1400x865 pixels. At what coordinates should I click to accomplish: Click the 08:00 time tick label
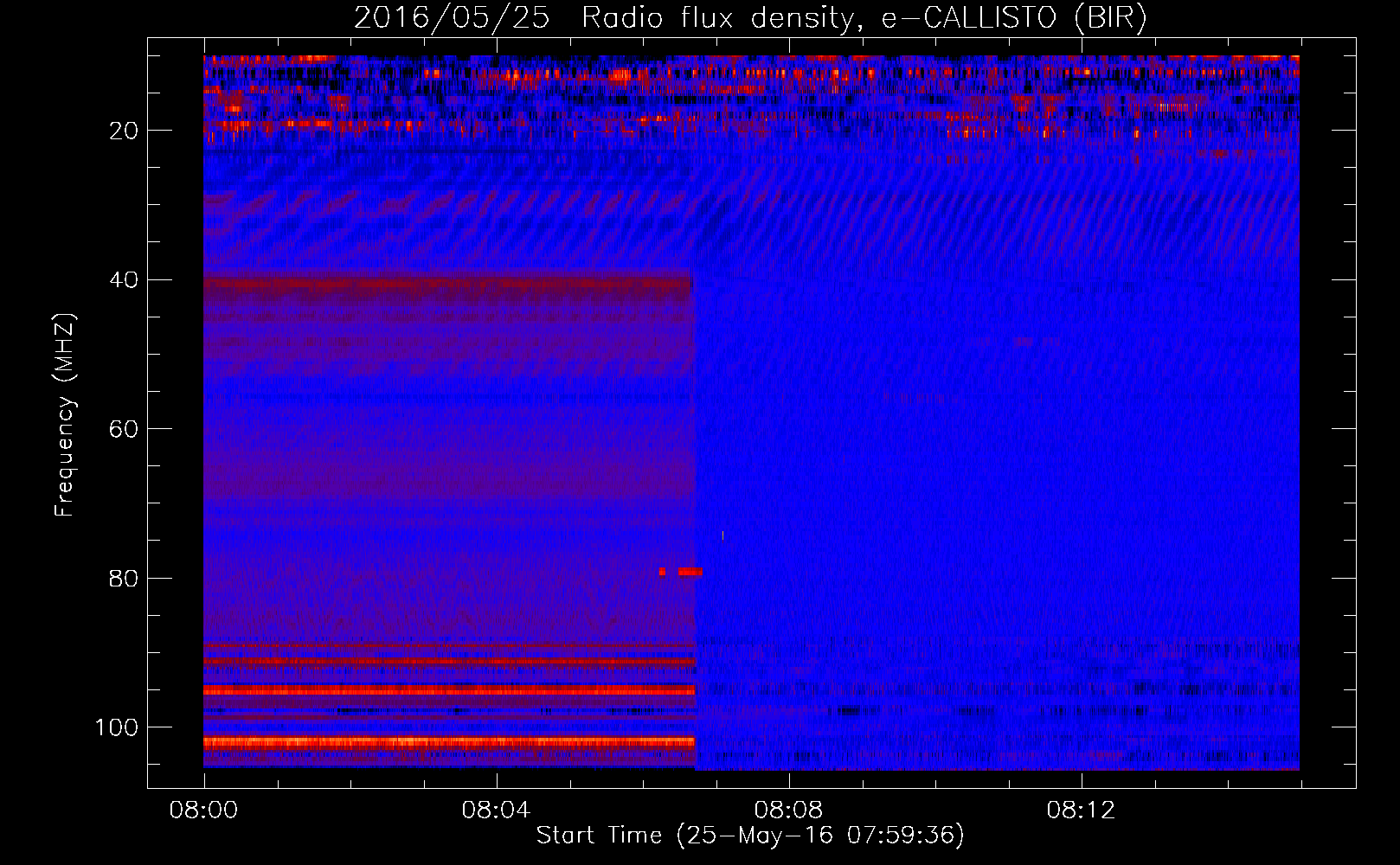coord(203,811)
